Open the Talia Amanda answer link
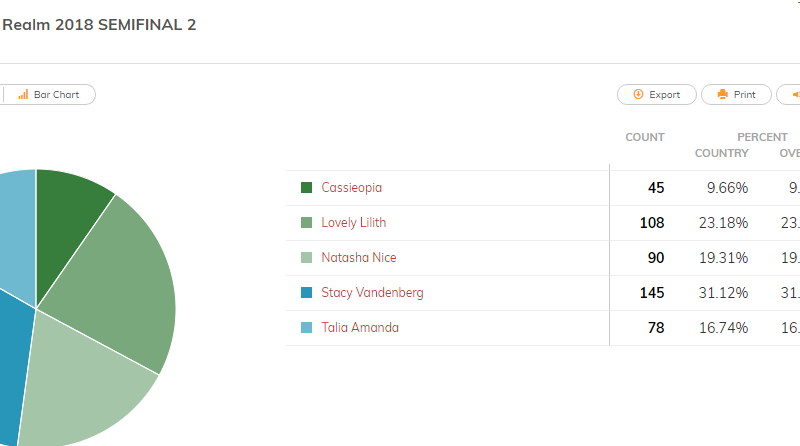Viewport: 800px width, 446px height. pyautogui.click(x=360, y=327)
